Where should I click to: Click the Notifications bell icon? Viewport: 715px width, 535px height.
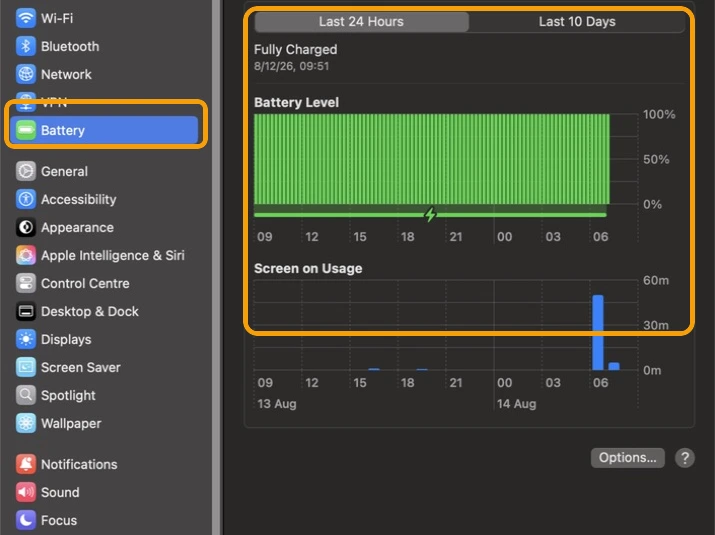(26, 464)
